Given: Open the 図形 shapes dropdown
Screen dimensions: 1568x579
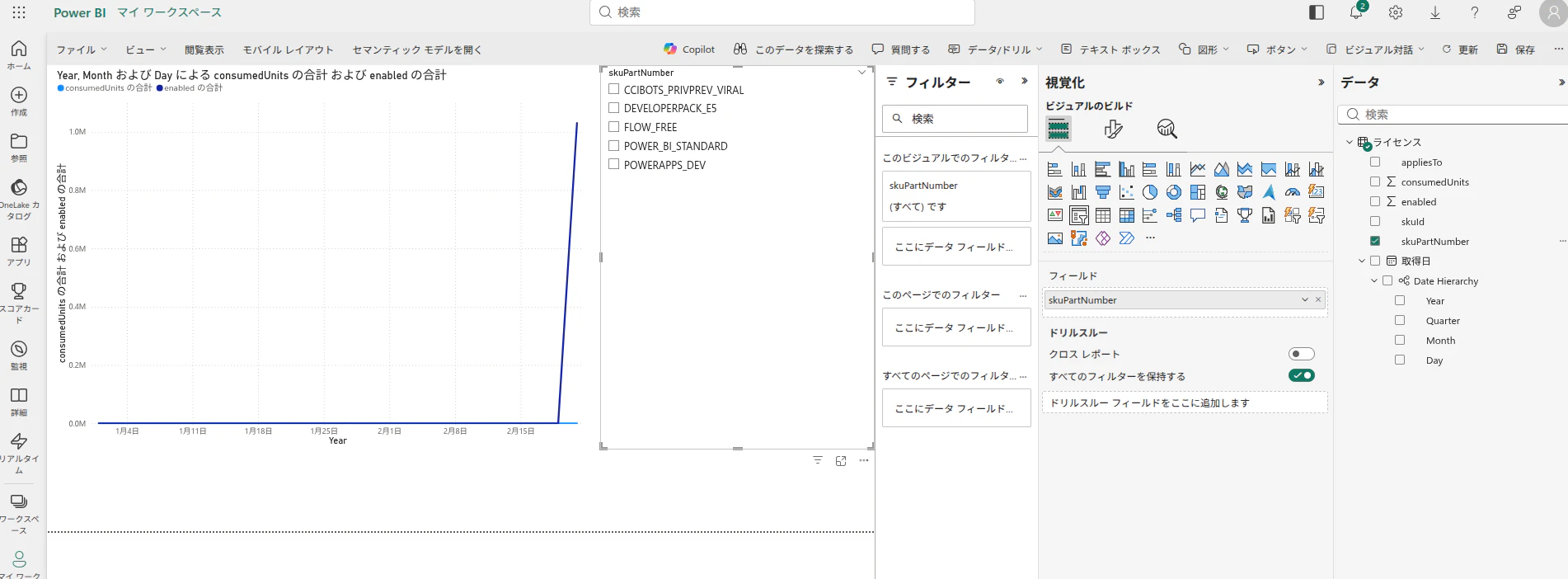Looking at the screenshot, I should tap(1204, 49).
